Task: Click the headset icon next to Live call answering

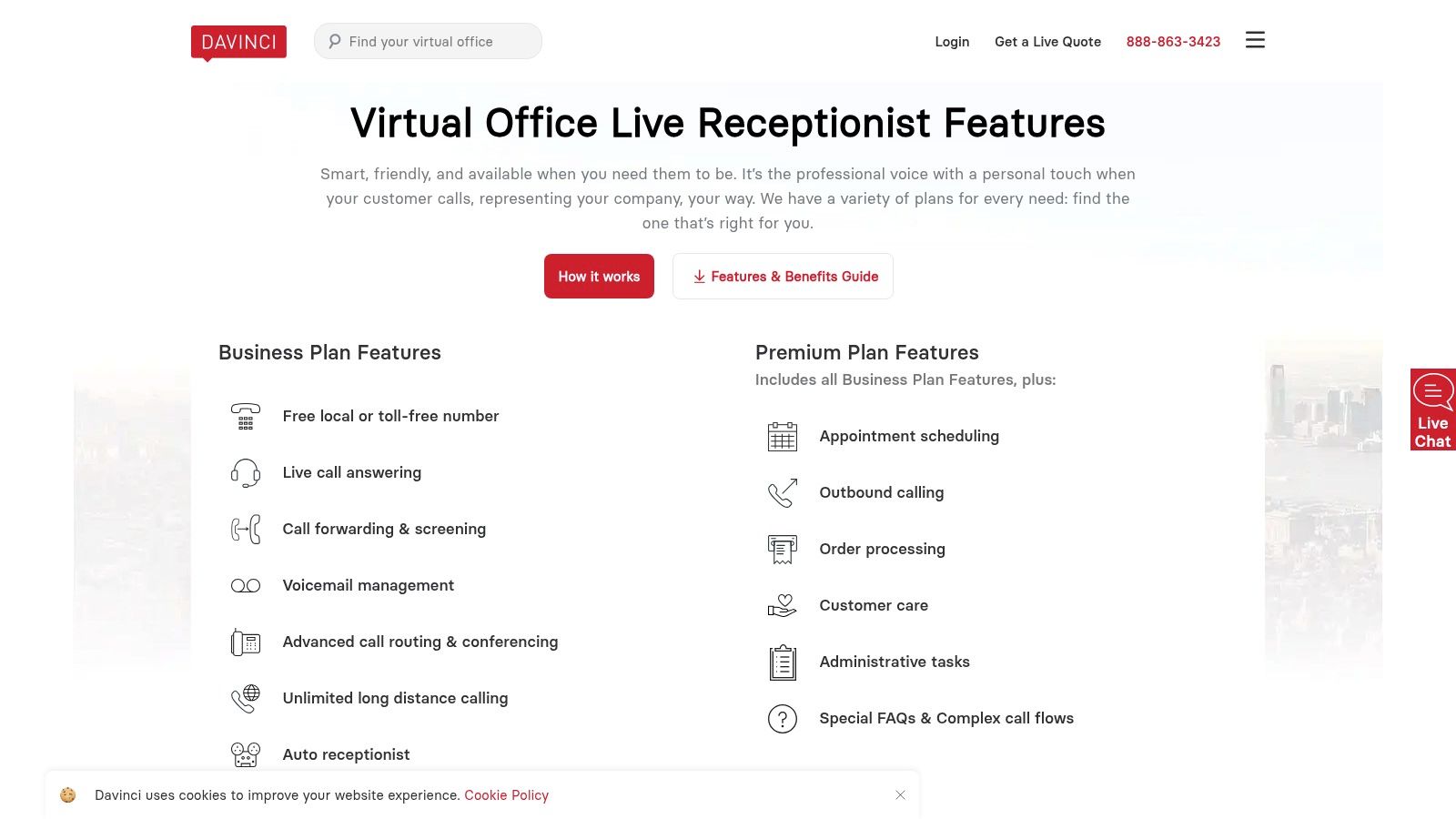Action: click(x=244, y=472)
